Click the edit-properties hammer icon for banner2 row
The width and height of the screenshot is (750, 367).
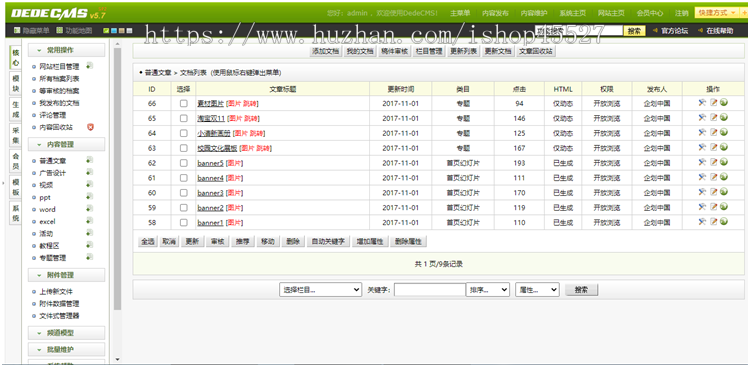tap(702, 207)
